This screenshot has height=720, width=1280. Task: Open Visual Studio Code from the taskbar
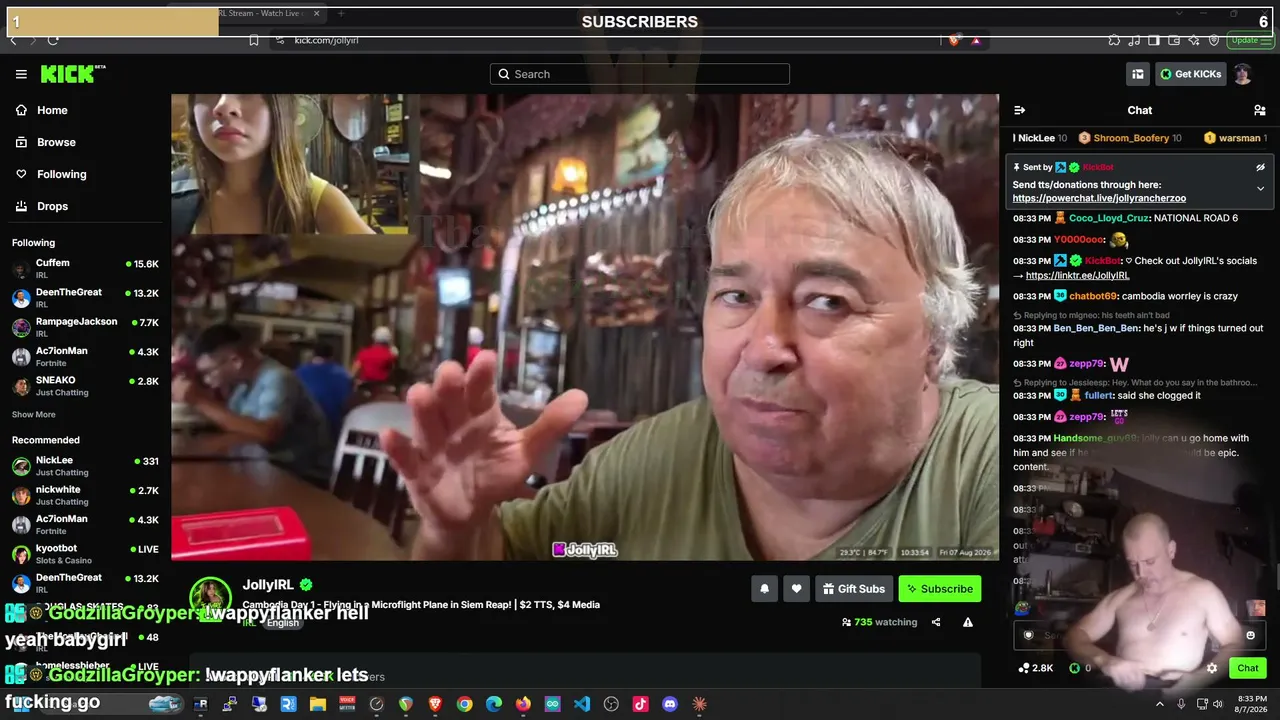(x=582, y=704)
